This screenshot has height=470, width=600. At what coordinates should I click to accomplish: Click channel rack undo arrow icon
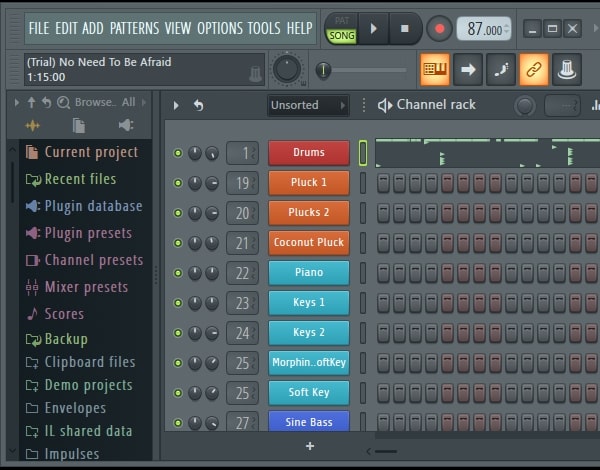tap(198, 105)
